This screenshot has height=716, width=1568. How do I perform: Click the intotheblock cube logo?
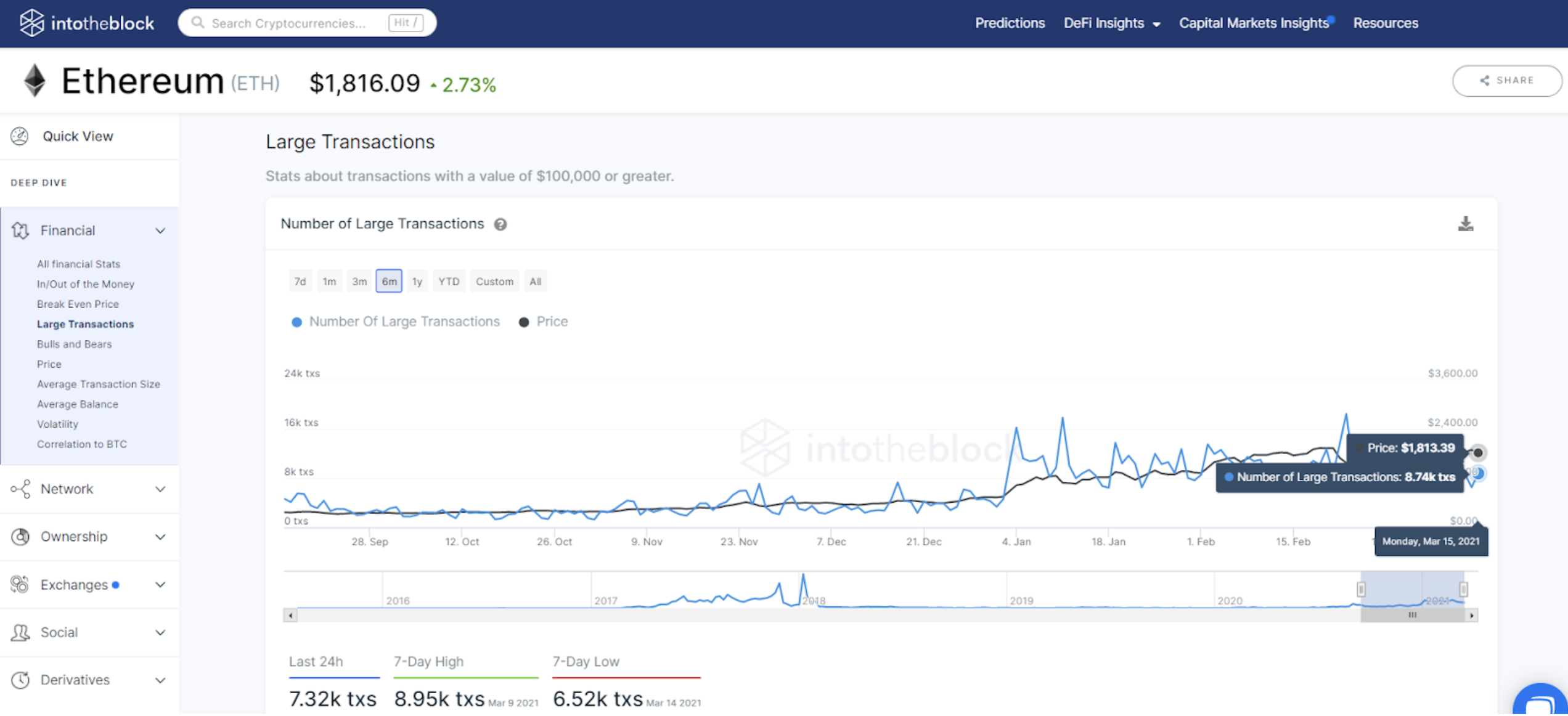point(31,23)
